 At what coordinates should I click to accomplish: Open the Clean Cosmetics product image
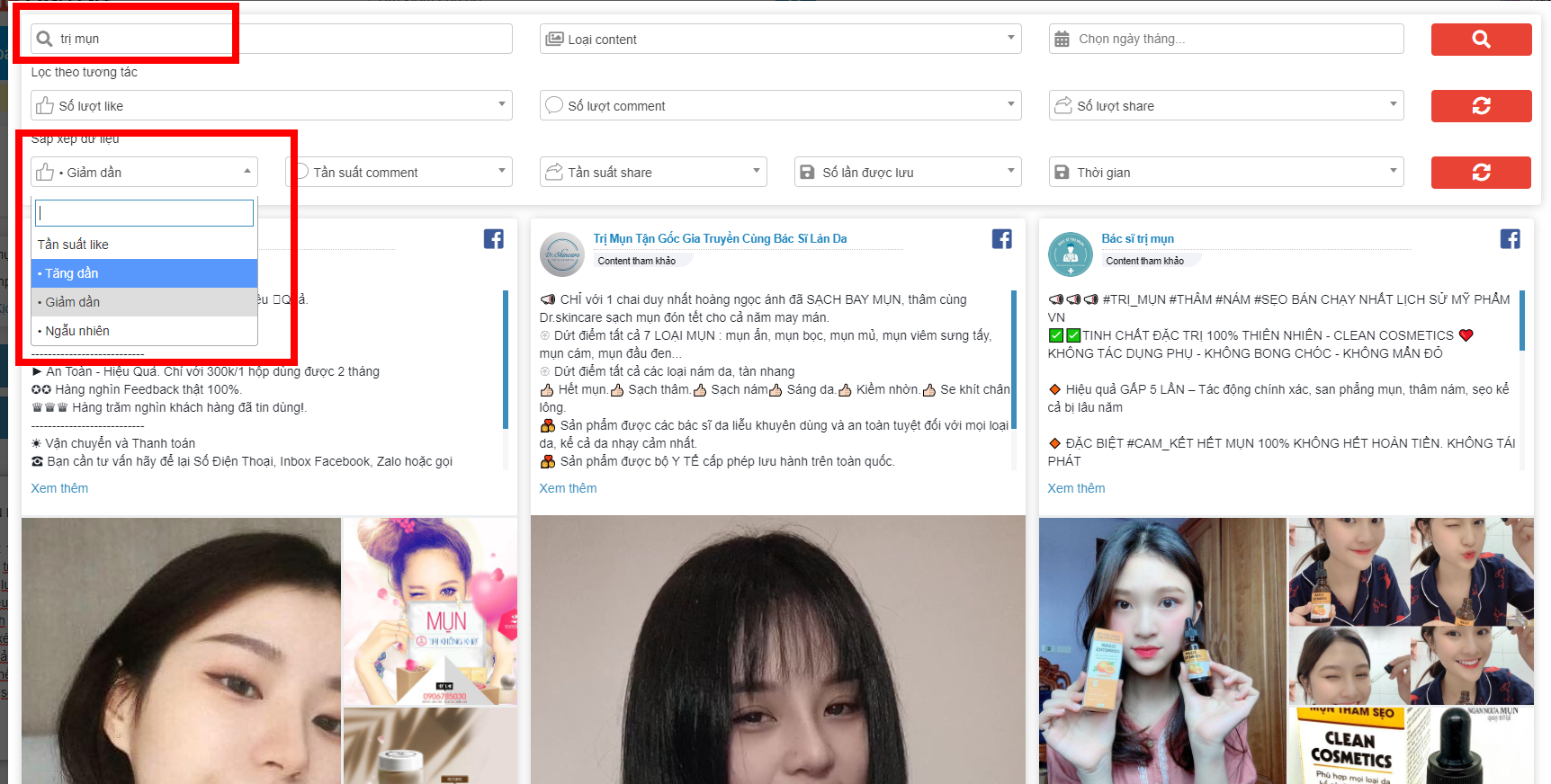coord(1347,746)
